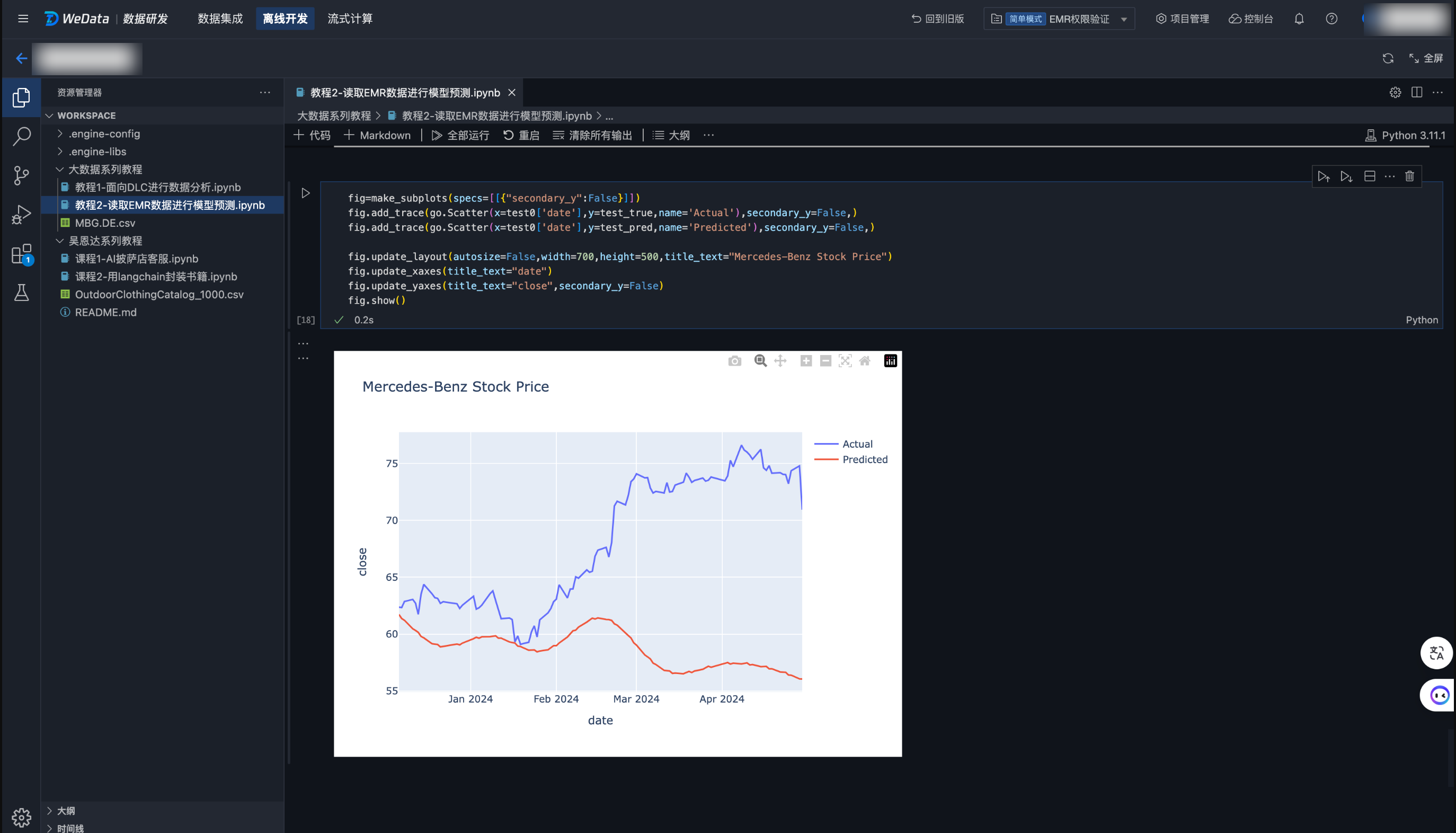The height and width of the screenshot is (833, 1456).
Task: Run the code cell play button
Action: pyautogui.click(x=305, y=193)
